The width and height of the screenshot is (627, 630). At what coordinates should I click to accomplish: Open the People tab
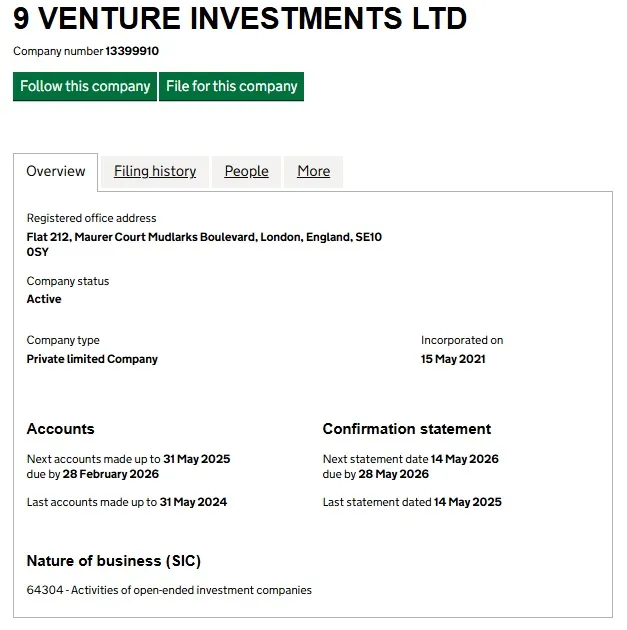[x=246, y=171]
